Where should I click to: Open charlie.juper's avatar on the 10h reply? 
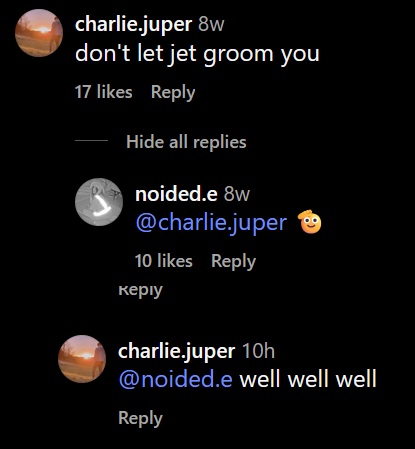[x=82, y=359]
